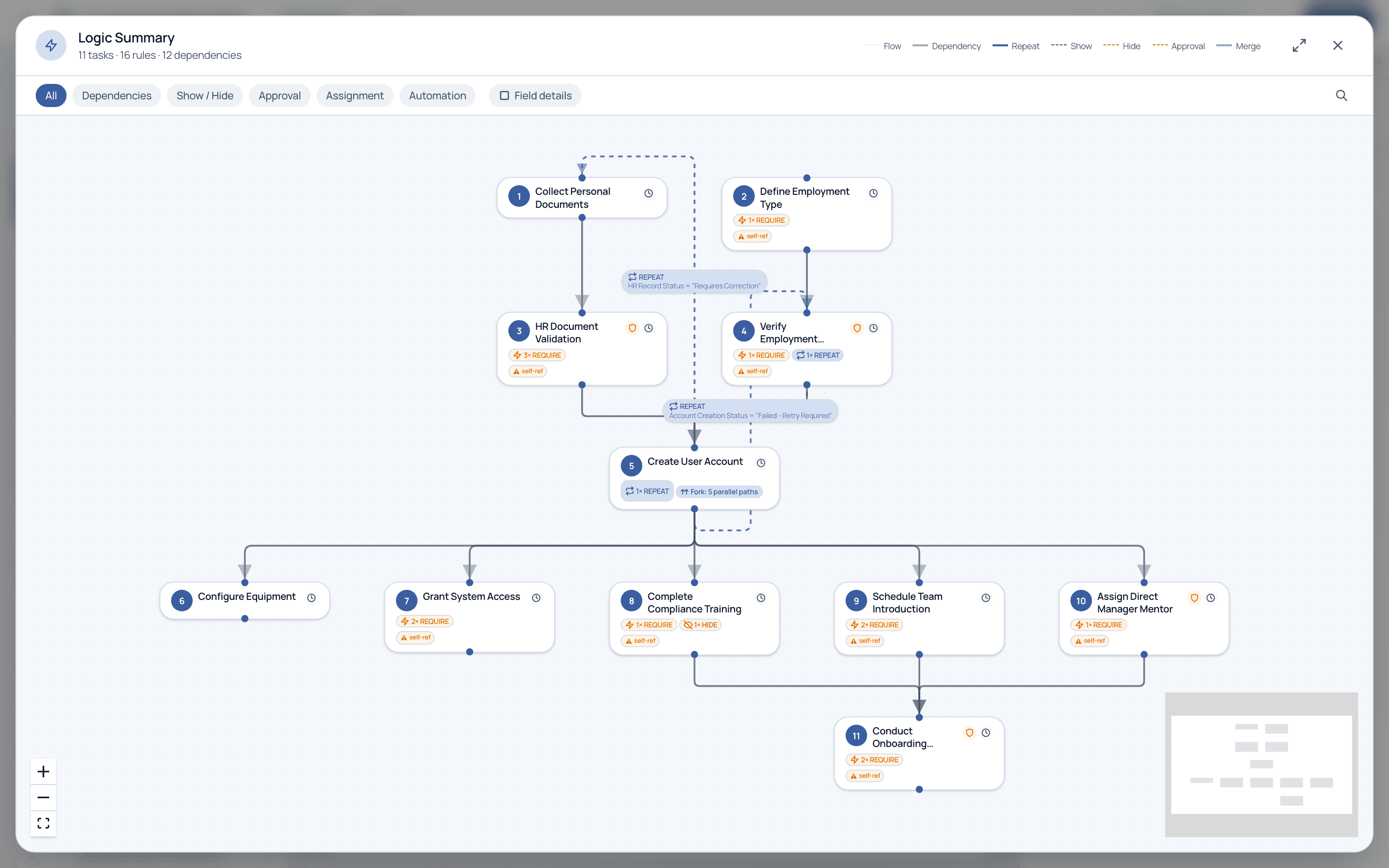
Task: Click the lightning bolt Logic Summary icon
Action: coord(51,45)
